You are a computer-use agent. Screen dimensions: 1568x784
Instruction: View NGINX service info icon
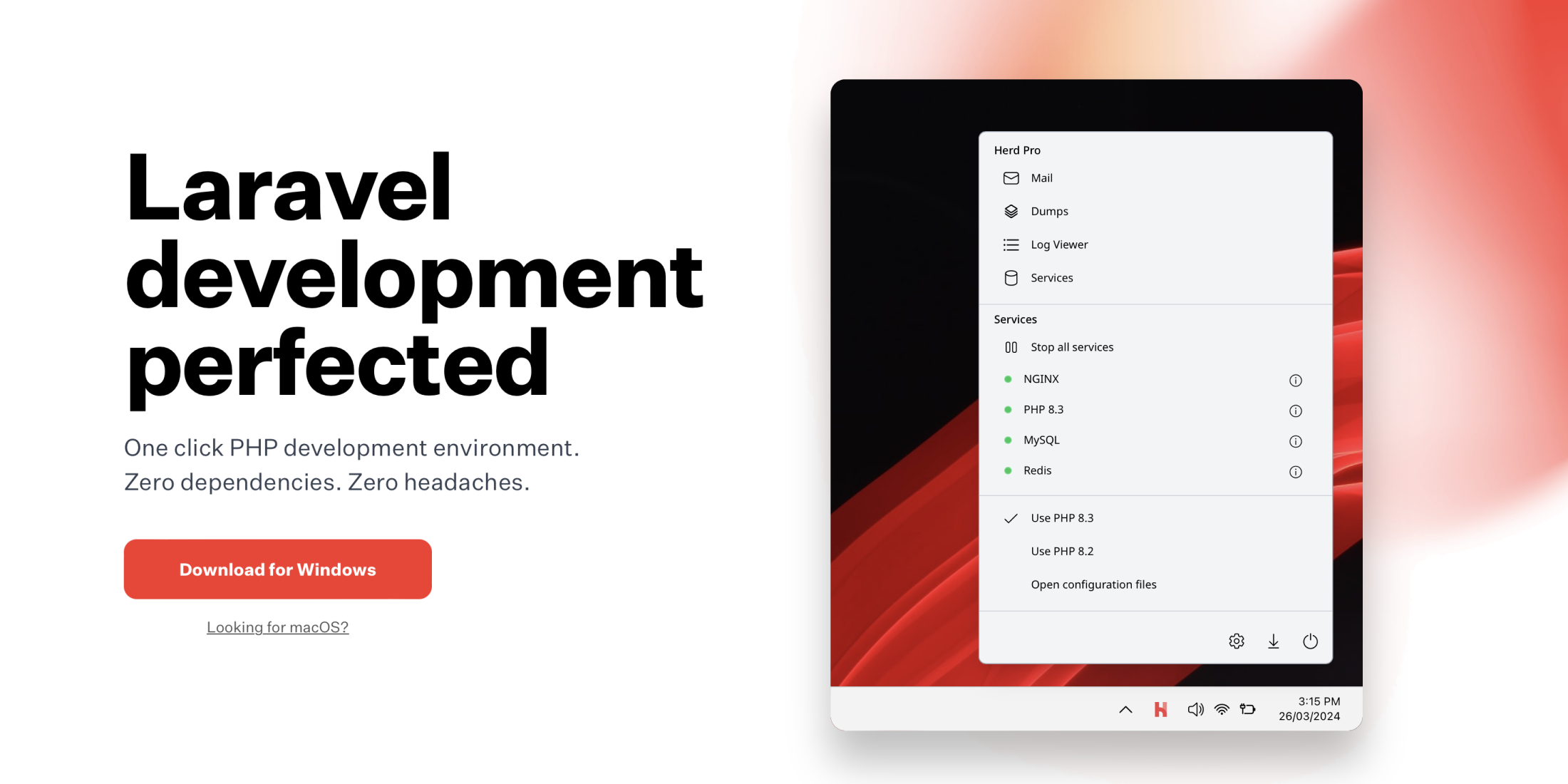click(x=1298, y=379)
